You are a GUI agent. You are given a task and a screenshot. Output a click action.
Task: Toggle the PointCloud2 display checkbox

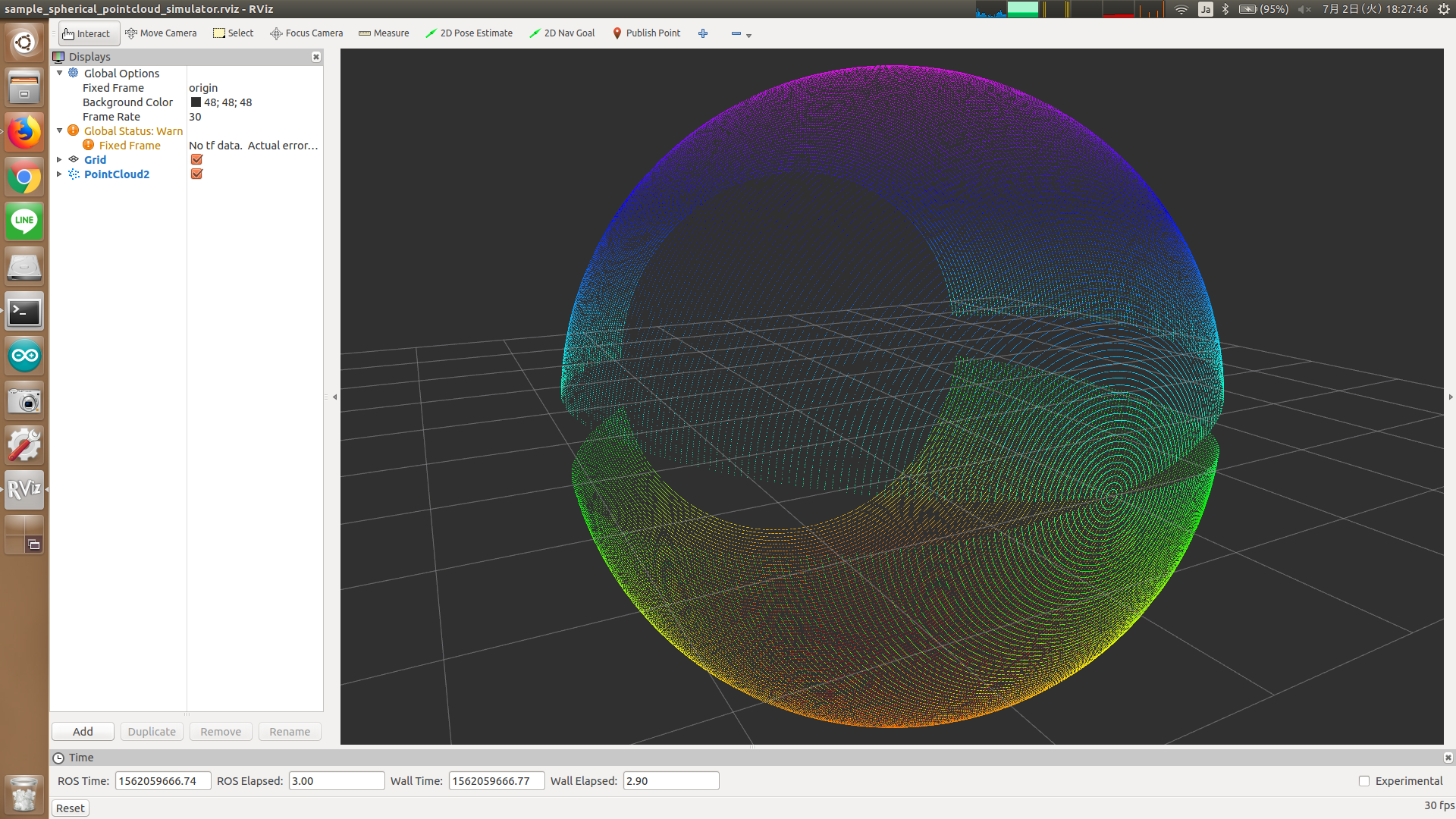click(x=196, y=174)
